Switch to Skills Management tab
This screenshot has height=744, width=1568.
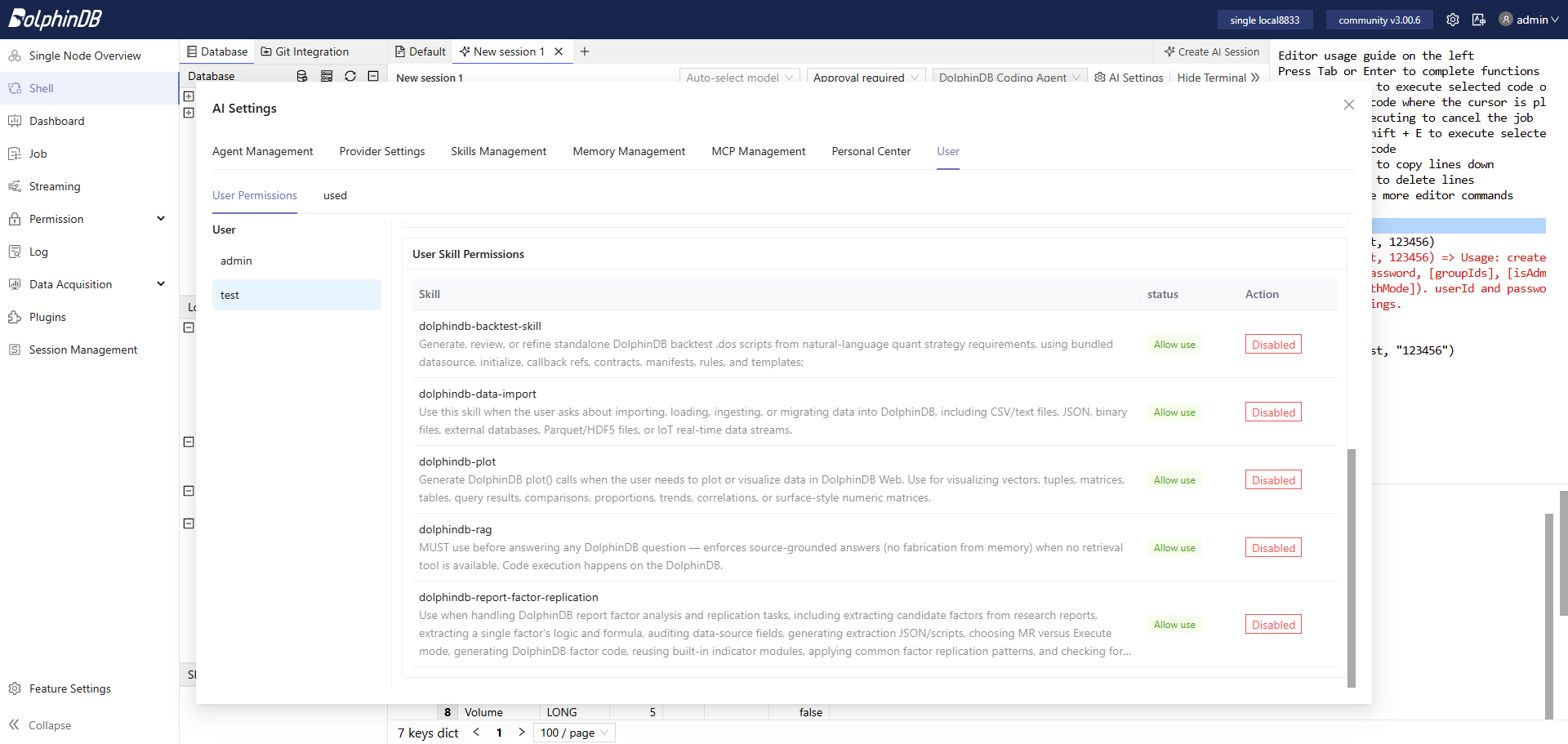tap(499, 151)
